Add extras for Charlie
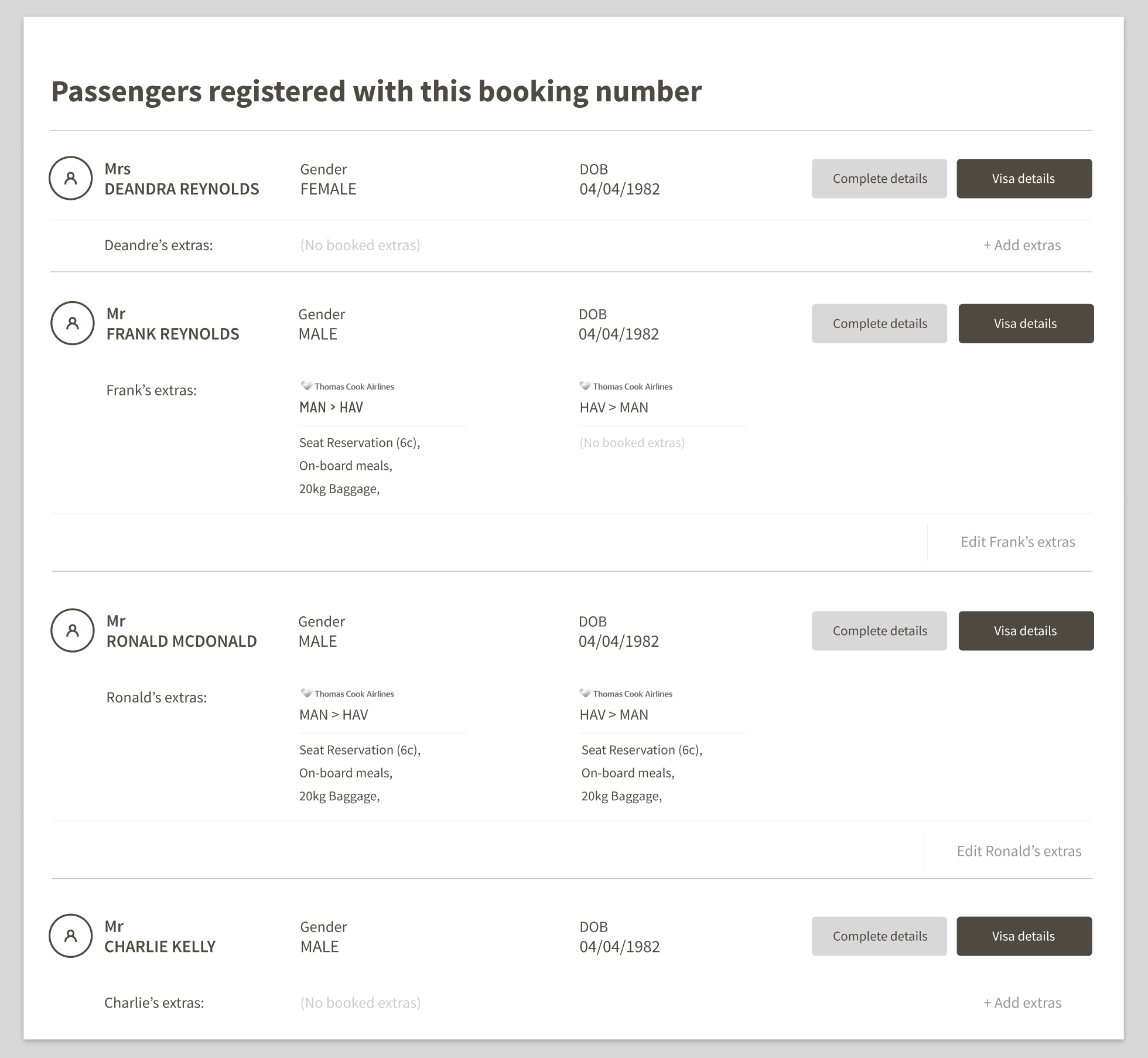Viewport: 1148px width, 1058px height. (1022, 1003)
